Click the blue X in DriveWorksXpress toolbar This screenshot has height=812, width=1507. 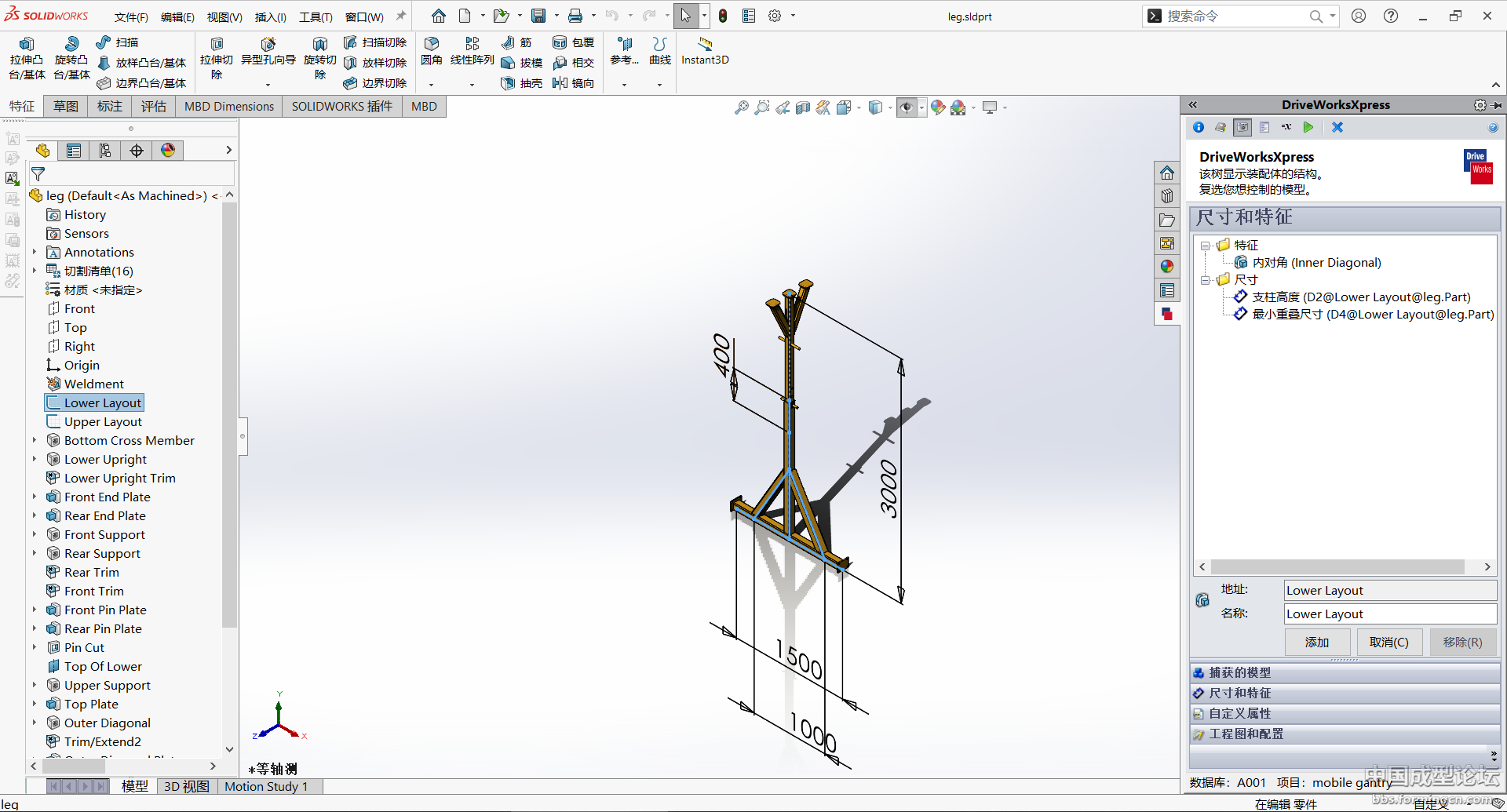coord(1337,127)
